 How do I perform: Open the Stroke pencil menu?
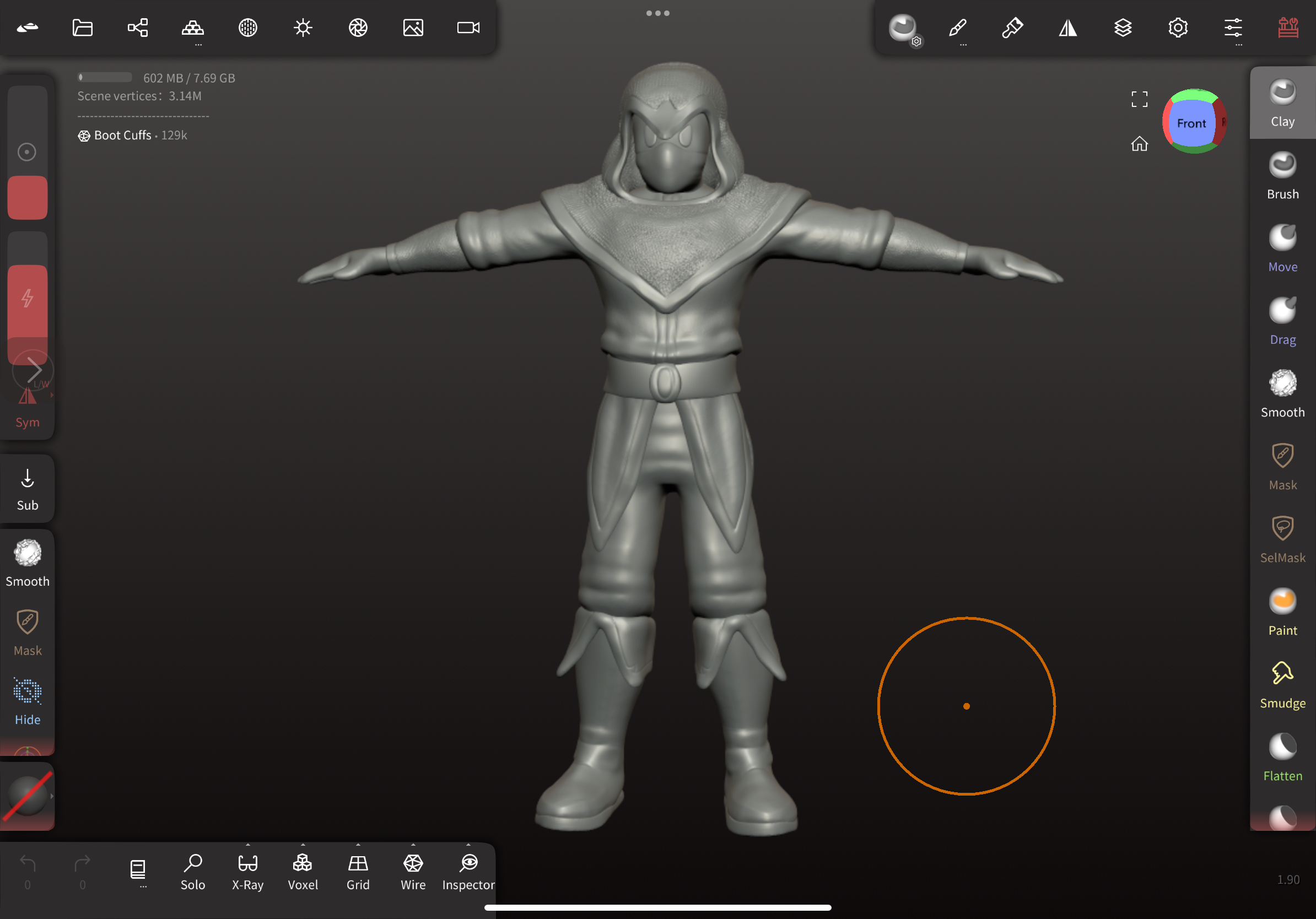point(957,28)
